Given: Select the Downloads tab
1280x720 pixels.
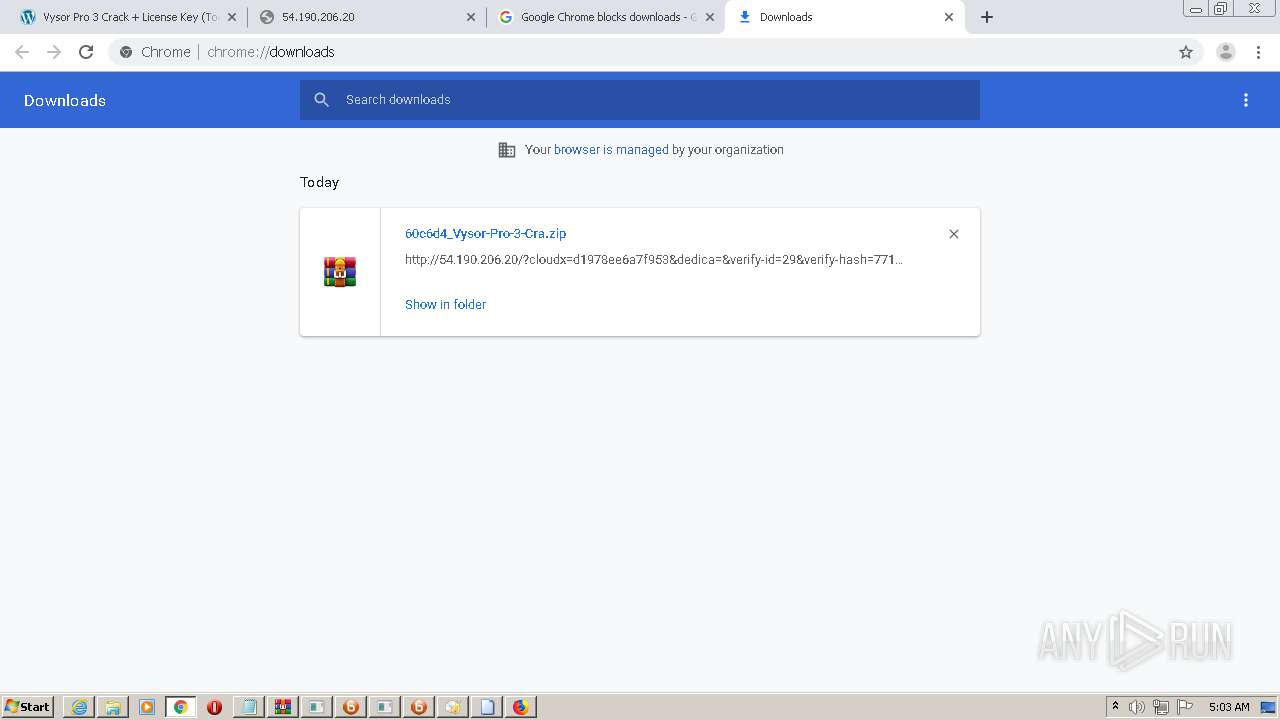Looking at the screenshot, I should point(845,17).
